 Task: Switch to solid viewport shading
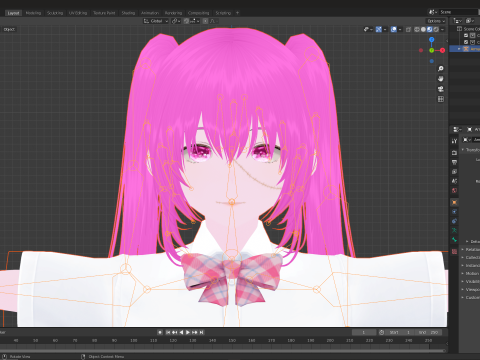click(x=423, y=29)
